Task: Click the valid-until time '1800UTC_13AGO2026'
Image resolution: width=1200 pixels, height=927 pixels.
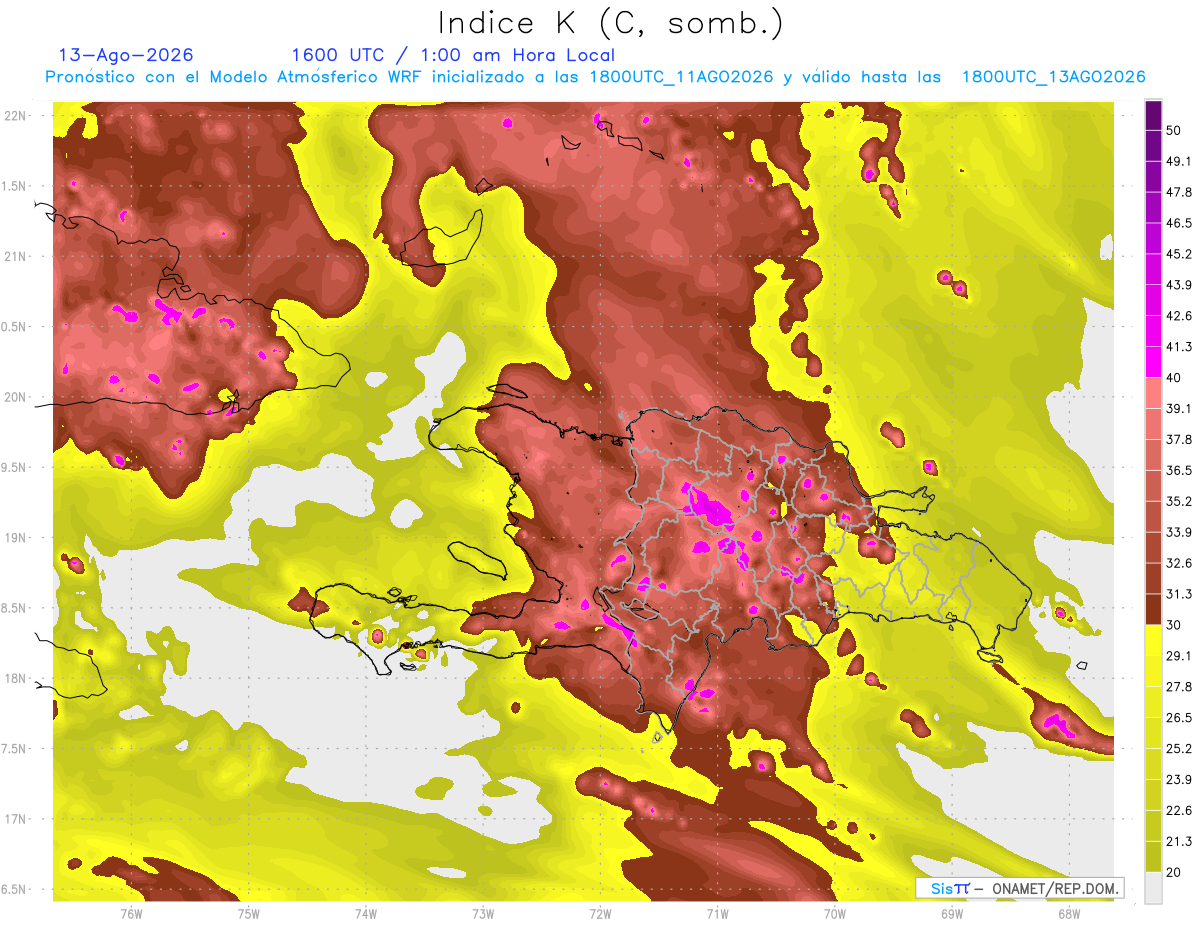Action: click(1053, 77)
